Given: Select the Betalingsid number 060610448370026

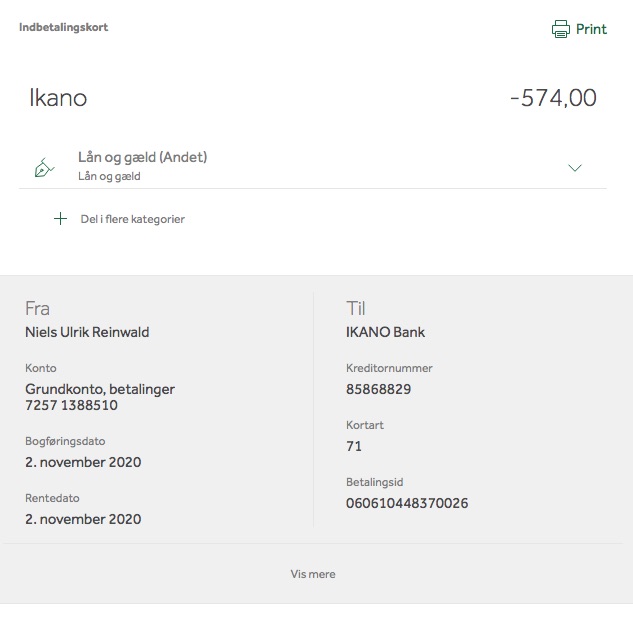Looking at the screenshot, I should click(407, 503).
